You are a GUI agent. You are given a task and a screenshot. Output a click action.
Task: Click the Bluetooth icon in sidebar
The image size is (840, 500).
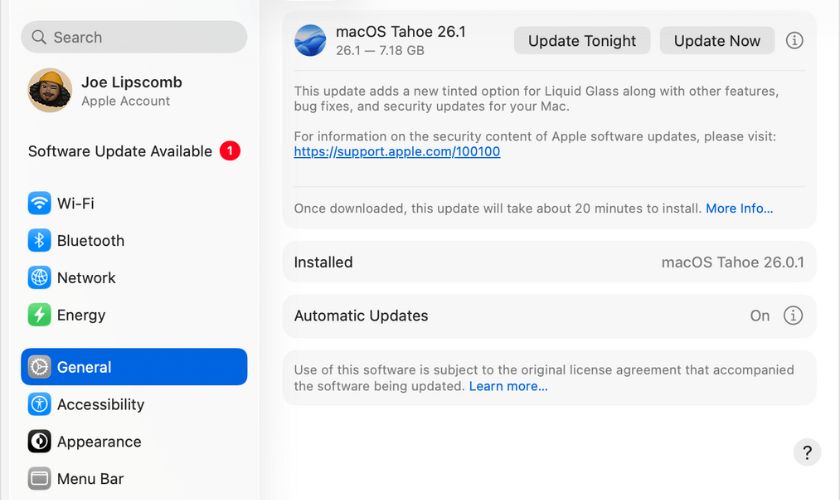39,240
